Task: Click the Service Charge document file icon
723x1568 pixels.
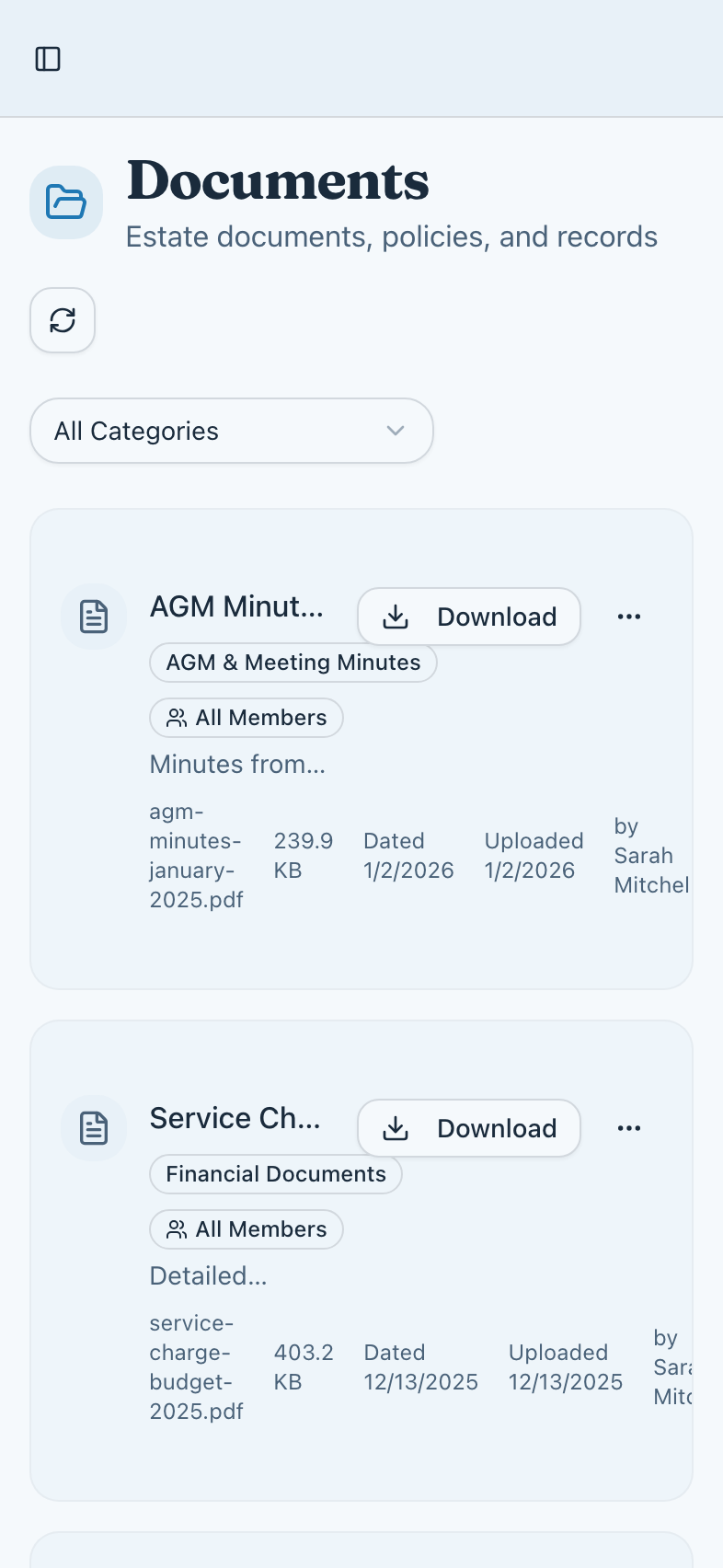Action: click(94, 1128)
